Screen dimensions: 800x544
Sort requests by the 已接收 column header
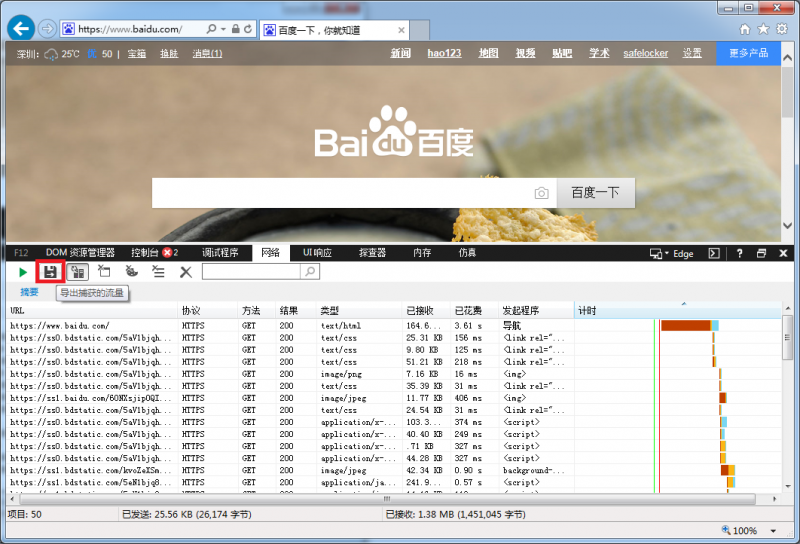click(x=424, y=311)
